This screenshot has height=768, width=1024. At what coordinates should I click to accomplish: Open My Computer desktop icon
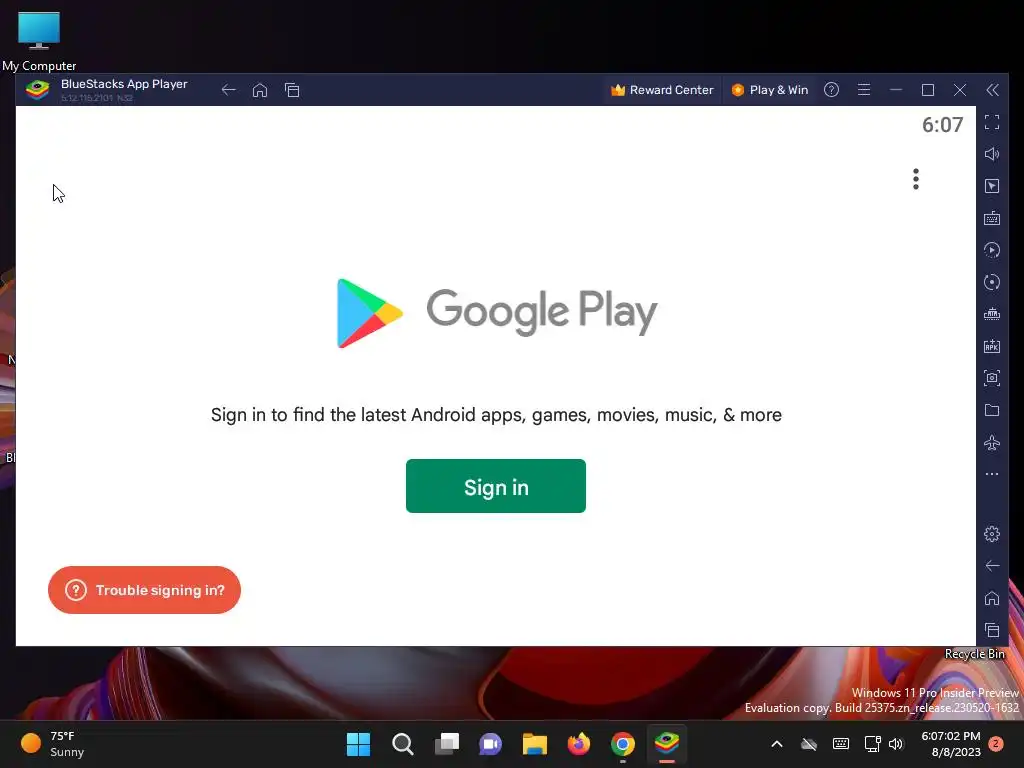coord(39,40)
